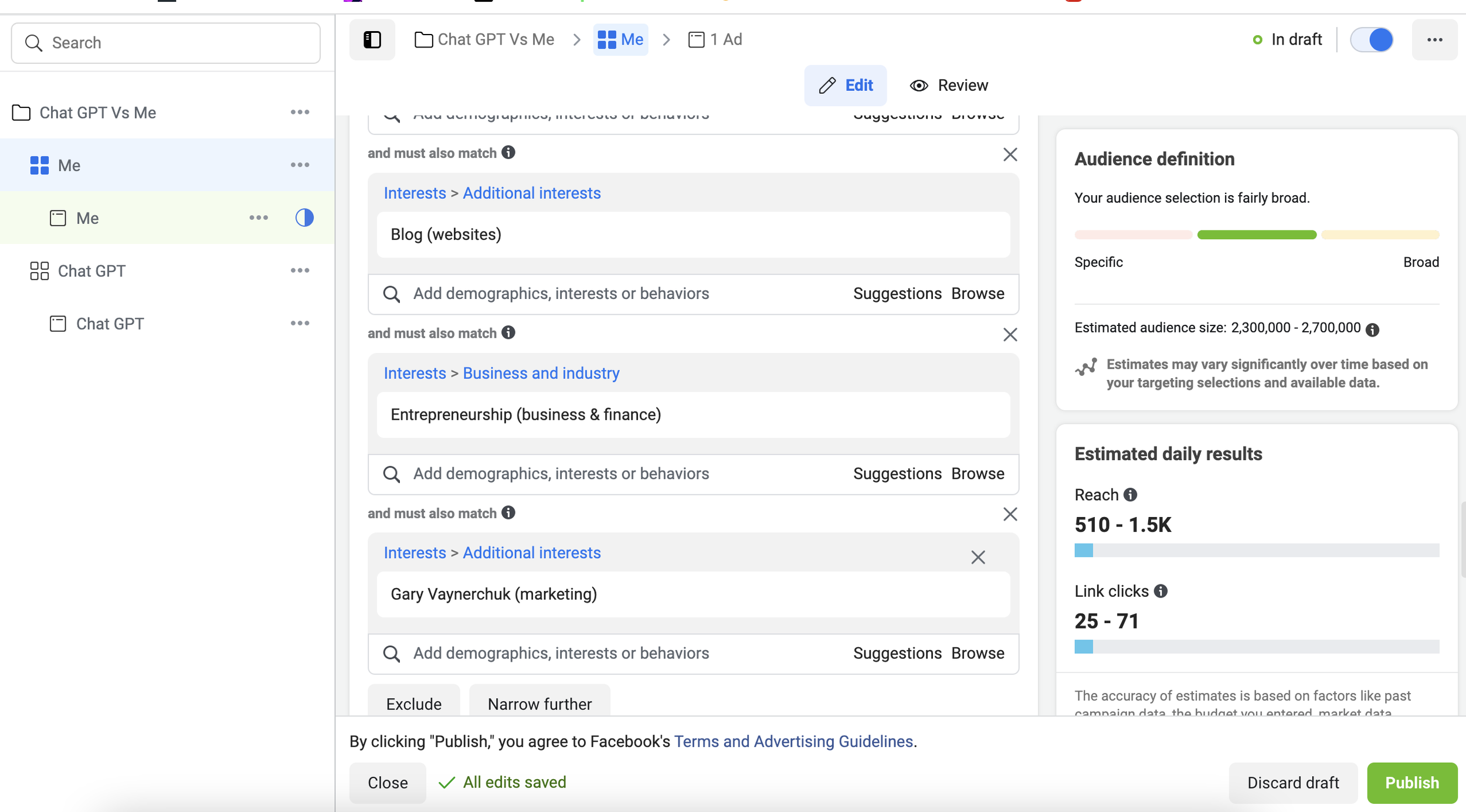
Task: Switch to the Review tab
Action: click(x=949, y=86)
